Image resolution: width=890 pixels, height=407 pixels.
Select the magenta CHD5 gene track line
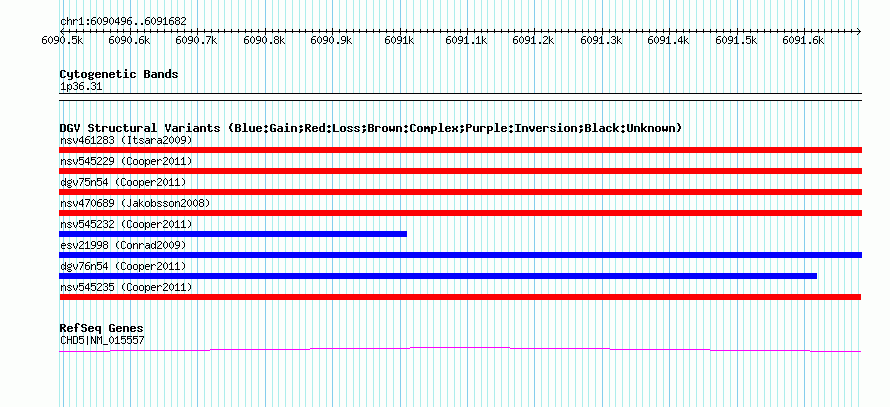(460, 349)
